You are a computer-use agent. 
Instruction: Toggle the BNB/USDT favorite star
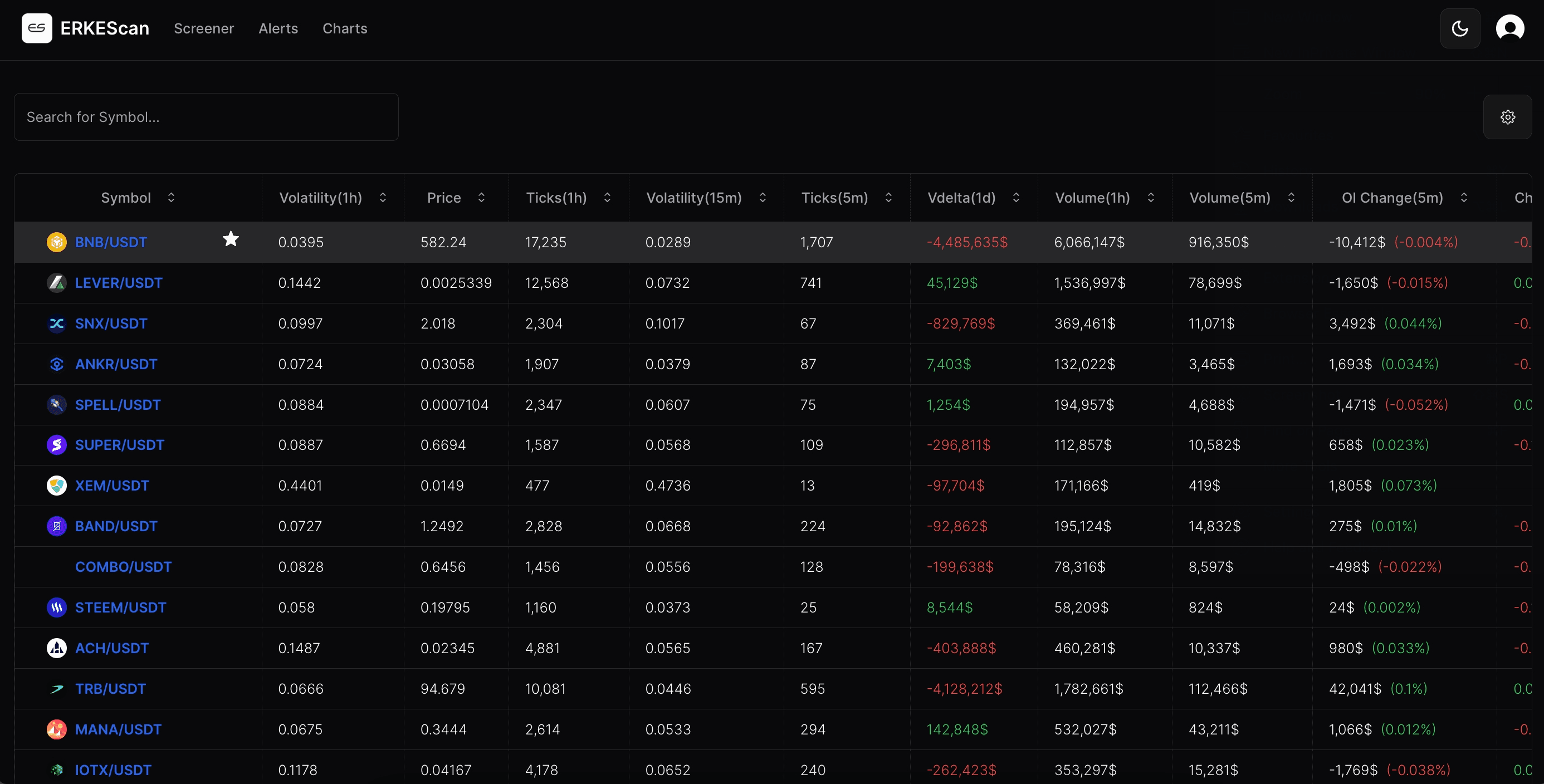click(x=231, y=239)
